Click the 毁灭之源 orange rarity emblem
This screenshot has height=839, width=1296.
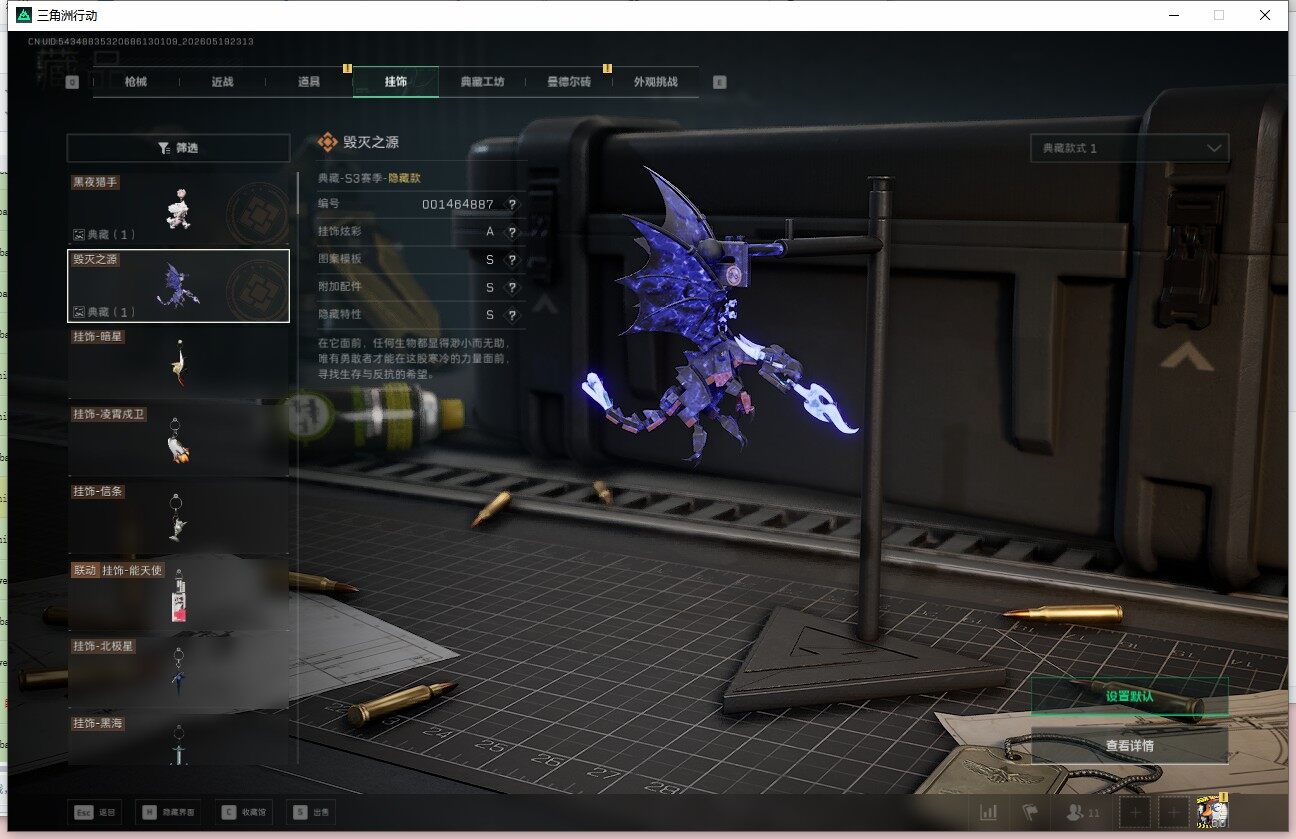(327, 142)
